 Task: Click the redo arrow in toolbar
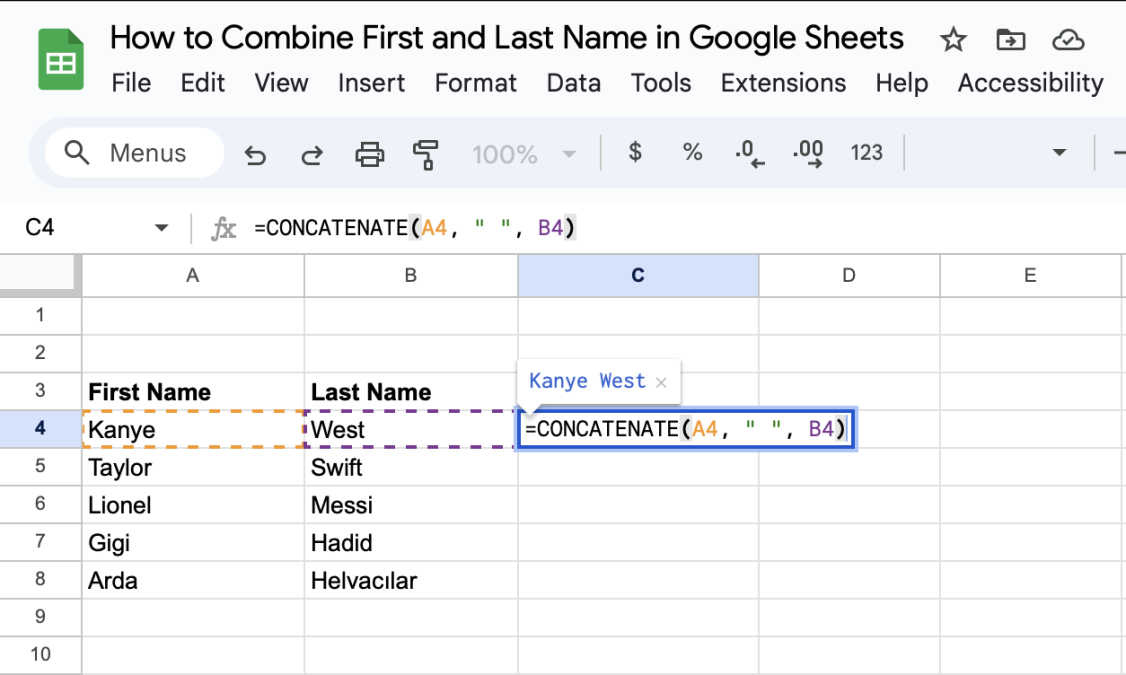[312, 154]
